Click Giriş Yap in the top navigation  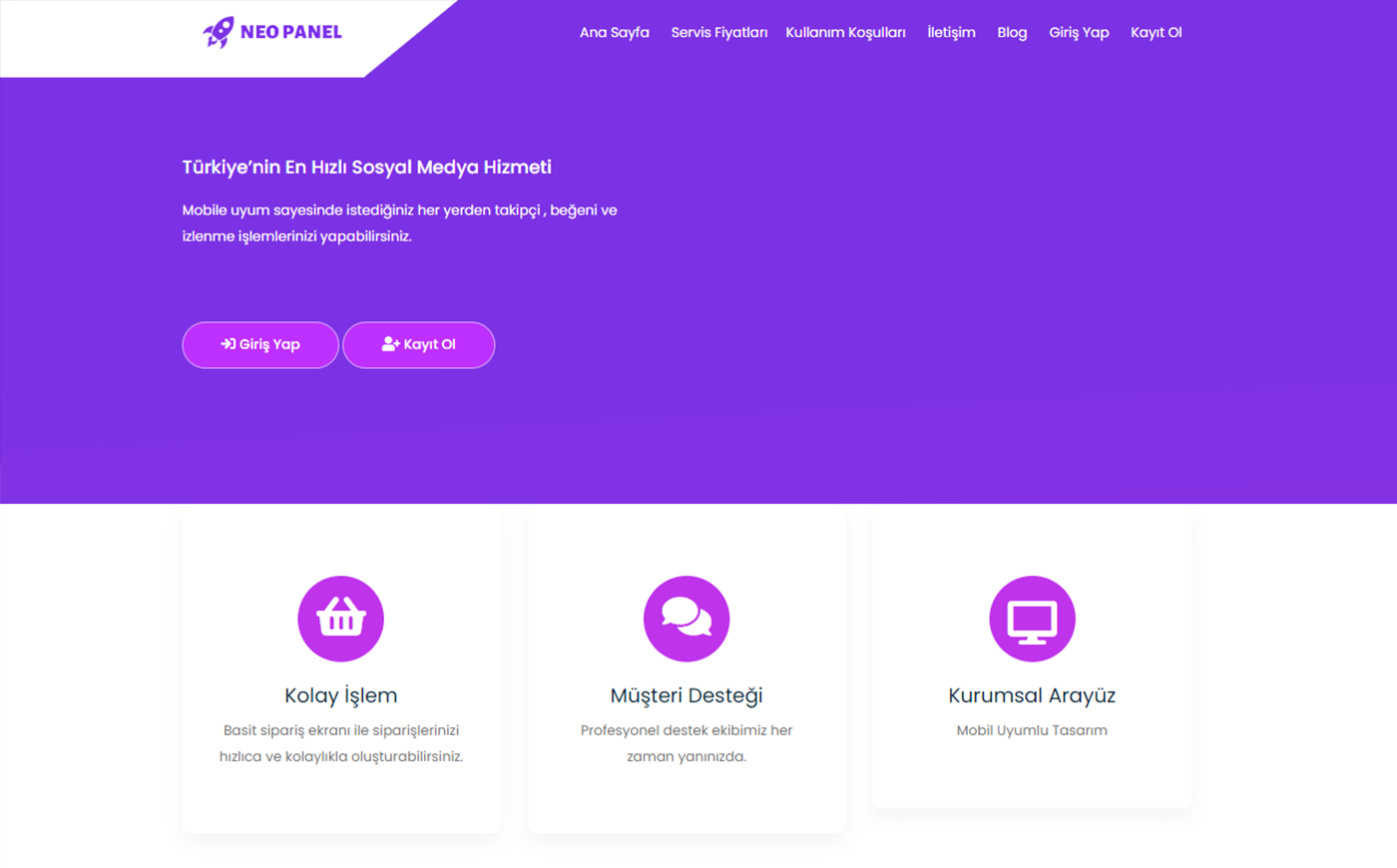pyautogui.click(x=1079, y=32)
